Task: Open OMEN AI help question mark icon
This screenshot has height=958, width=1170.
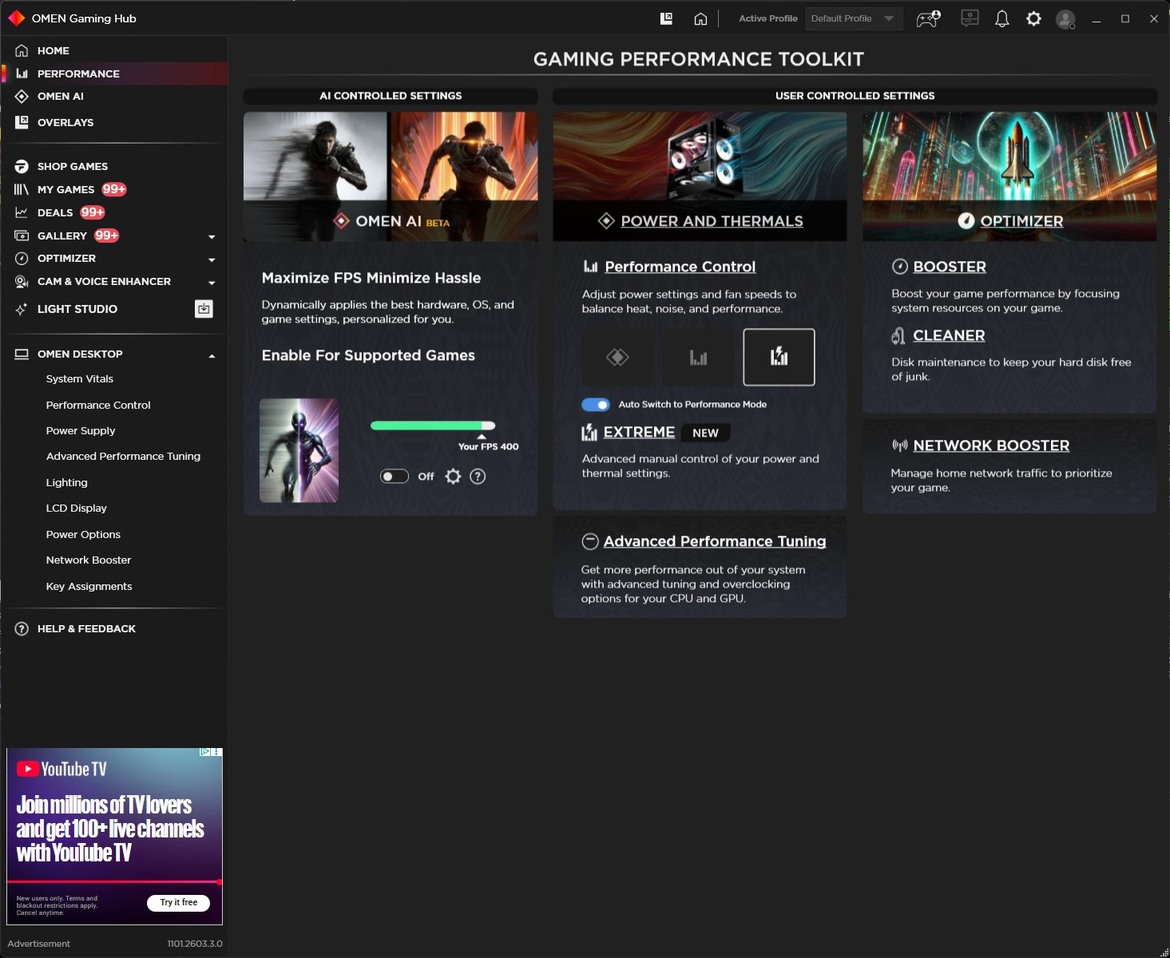Action: tap(478, 476)
